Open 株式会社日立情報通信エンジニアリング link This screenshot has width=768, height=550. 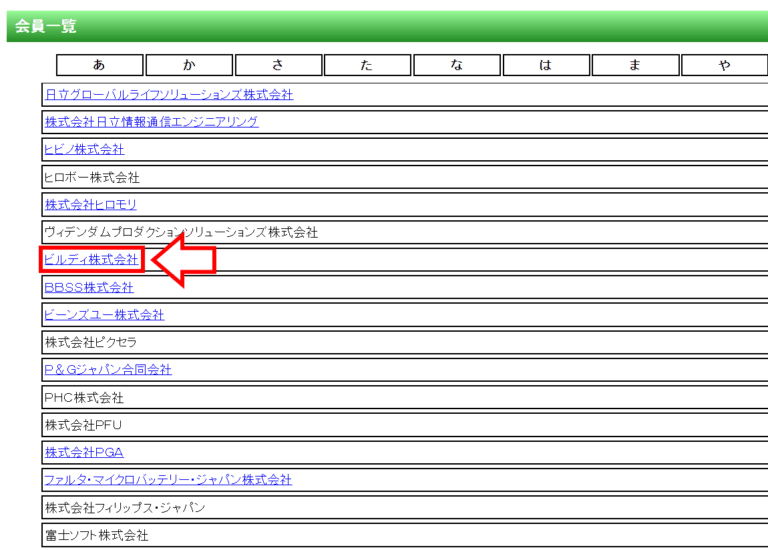click(151, 122)
